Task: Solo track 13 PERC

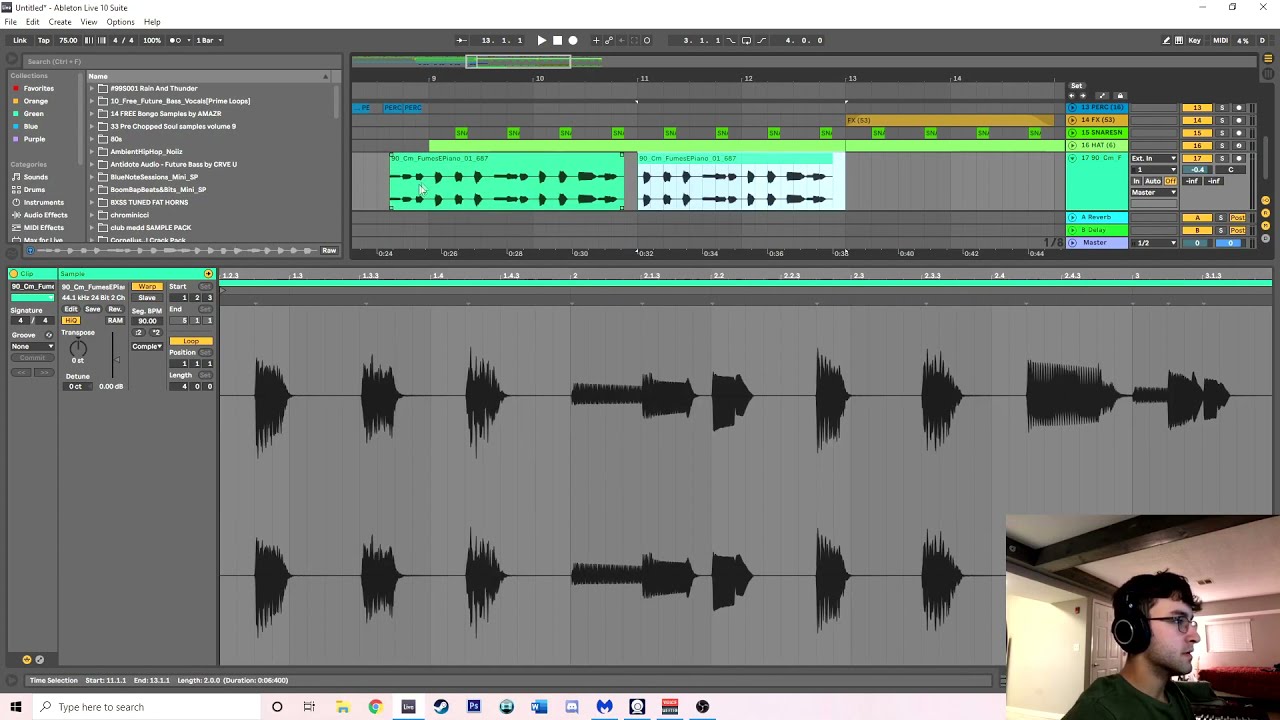Action: [1221, 108]
